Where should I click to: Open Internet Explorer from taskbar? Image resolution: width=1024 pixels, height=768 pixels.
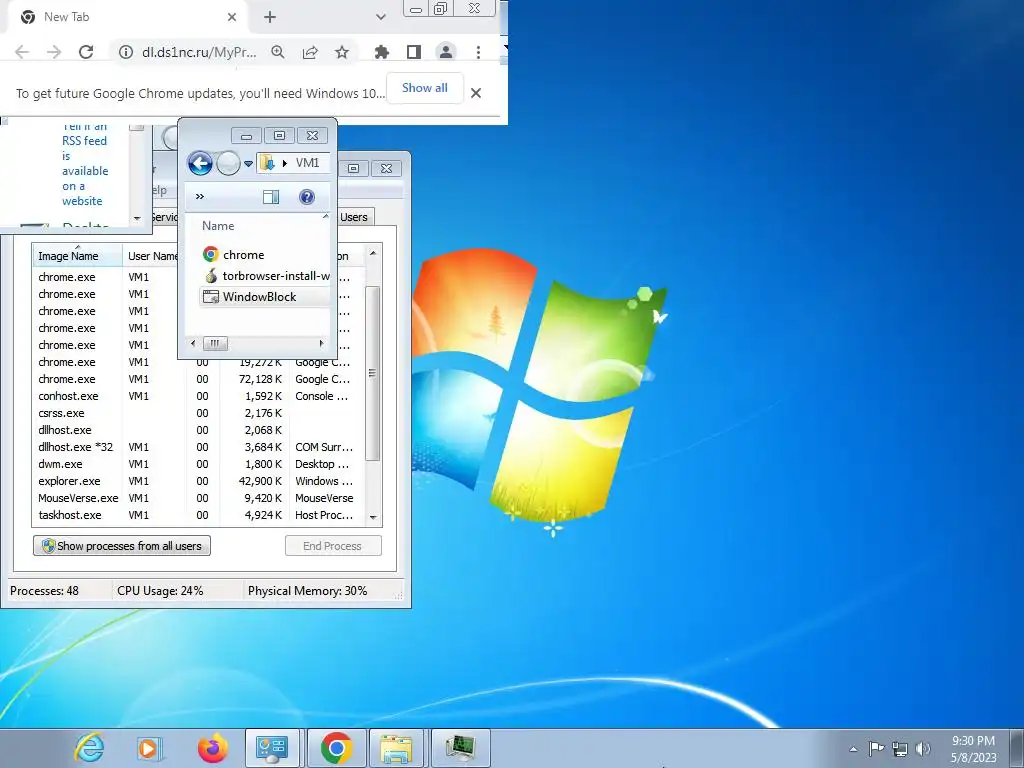pyautogui.click(x=89, y=748)
